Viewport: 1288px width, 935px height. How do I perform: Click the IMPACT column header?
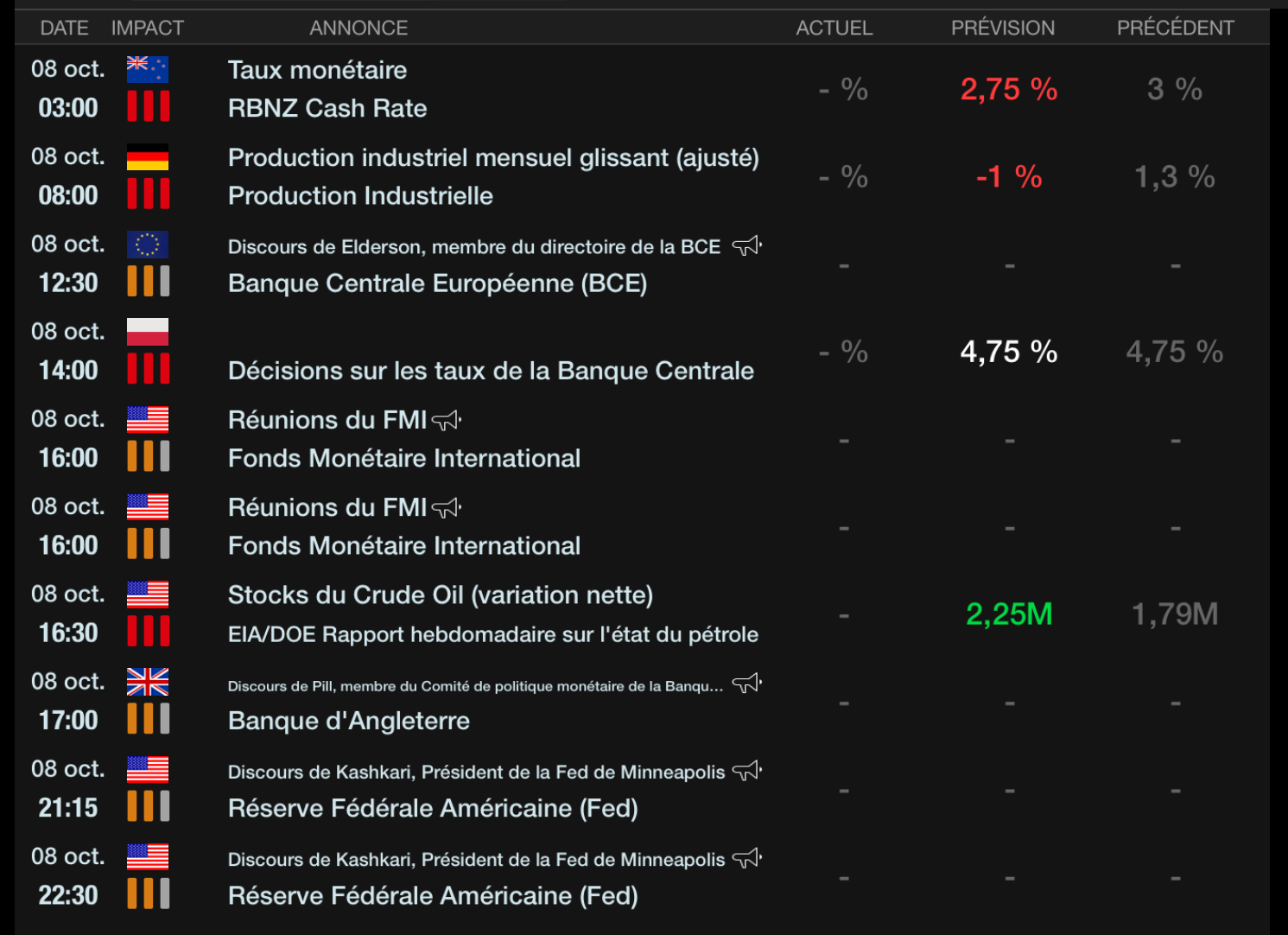click(147, 28)
